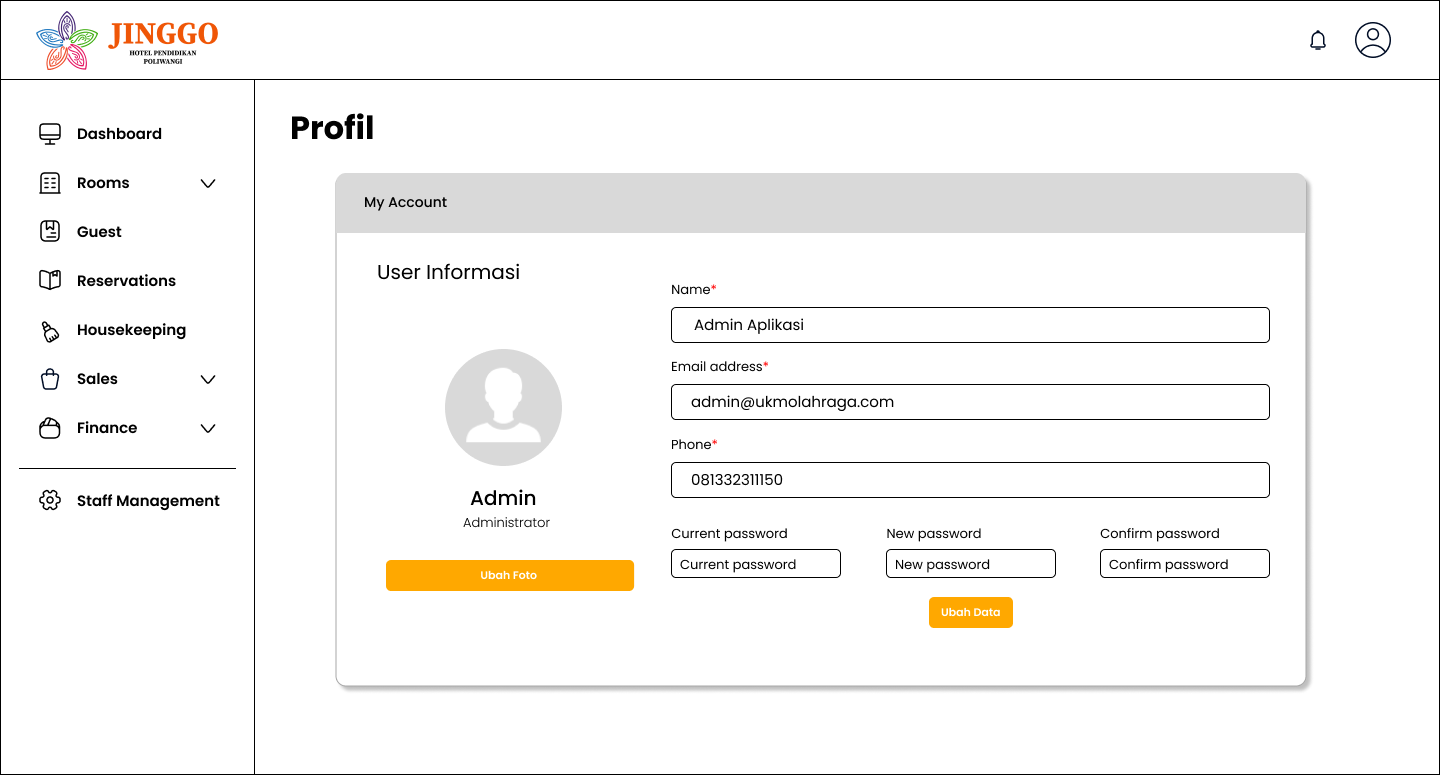Viewport: 1440px width, 775px height.
Task: Click the My Account card header
Action: click(x=821, y=203)
